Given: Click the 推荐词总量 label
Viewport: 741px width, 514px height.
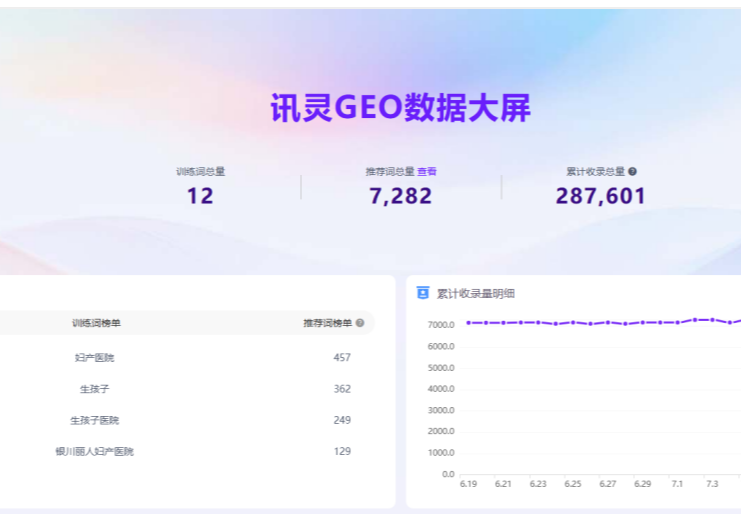Looking at the screenshot, I should point(390,171).
